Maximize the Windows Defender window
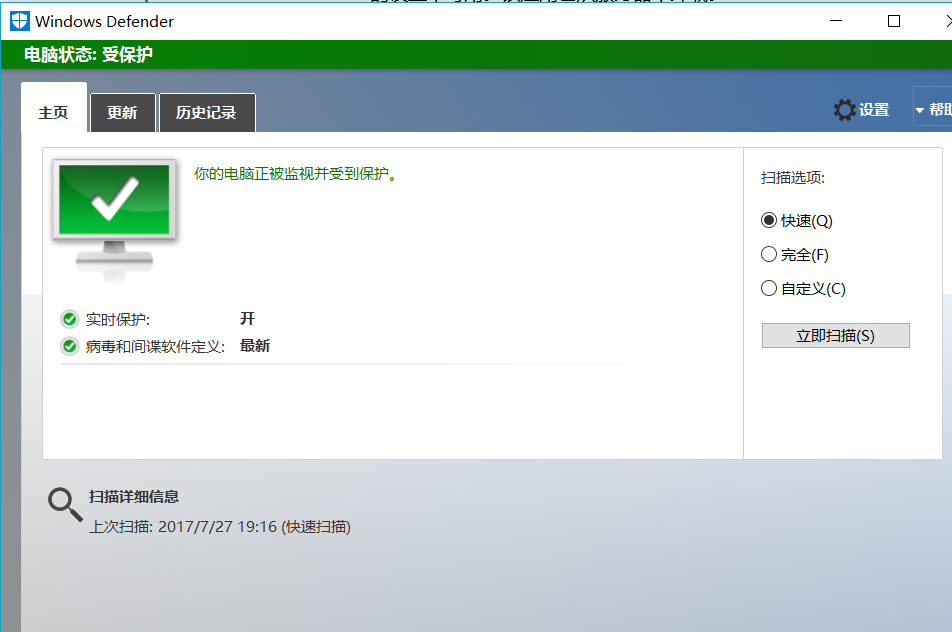 894,21
